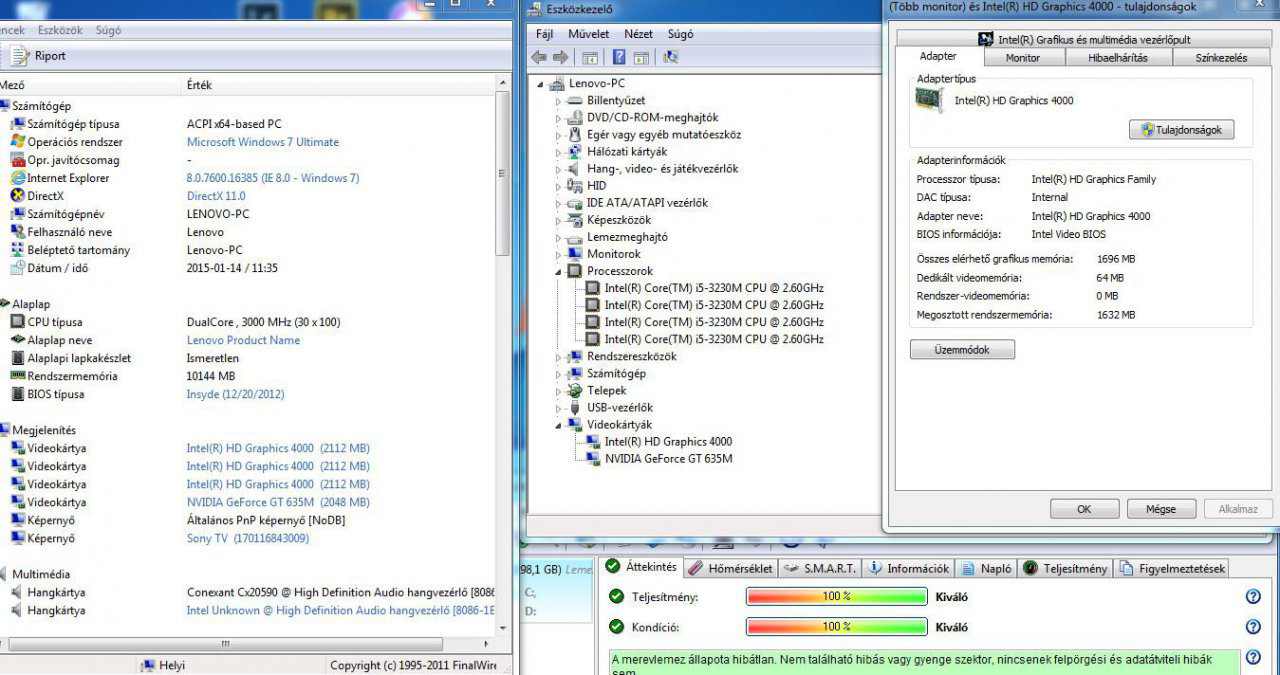Click the Hálózati kártyák network icon
Viewport: 1280px width, 675px height.
(575, 152)
